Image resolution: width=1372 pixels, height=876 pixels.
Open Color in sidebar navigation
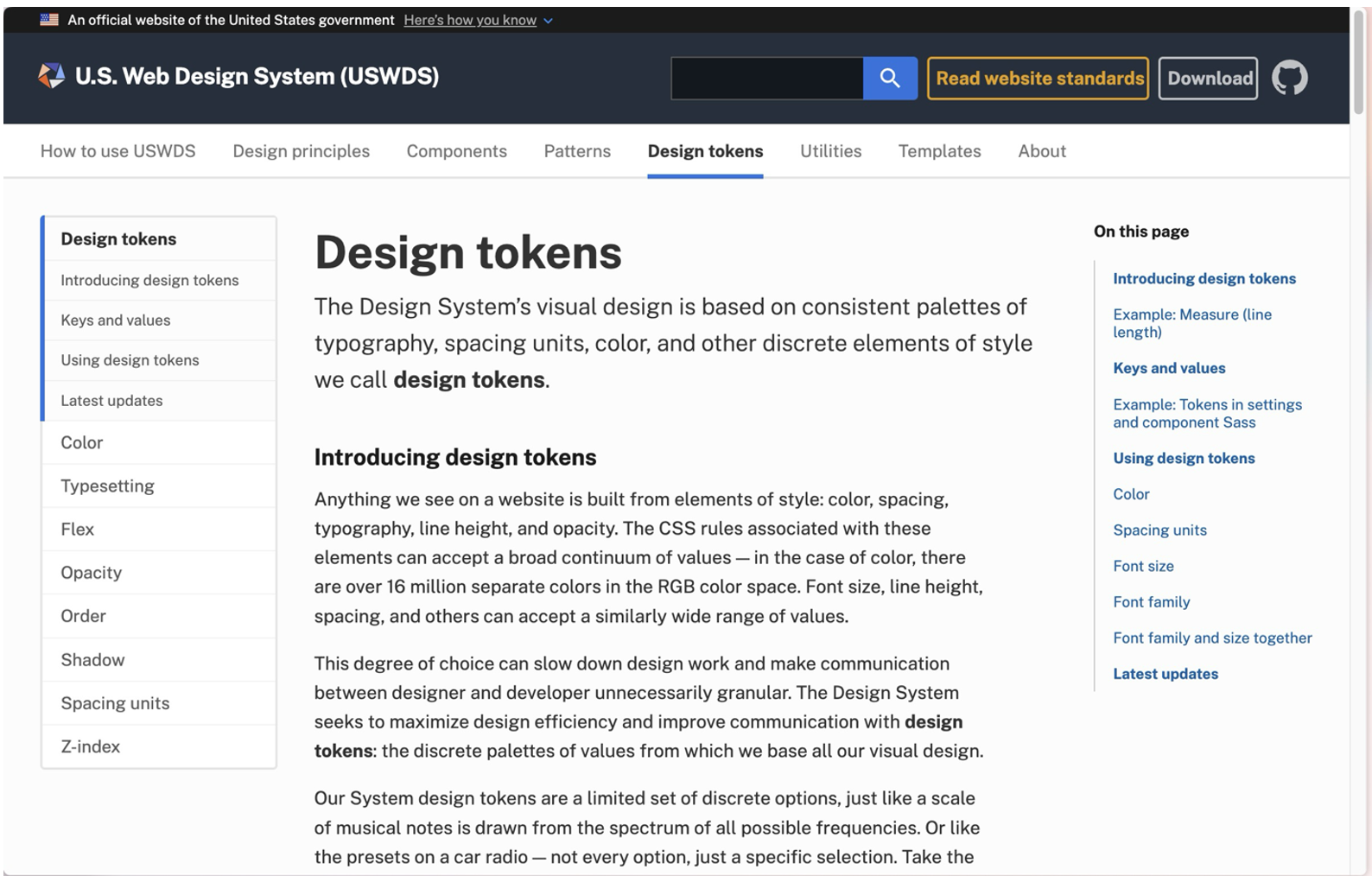tap(160, 442)
